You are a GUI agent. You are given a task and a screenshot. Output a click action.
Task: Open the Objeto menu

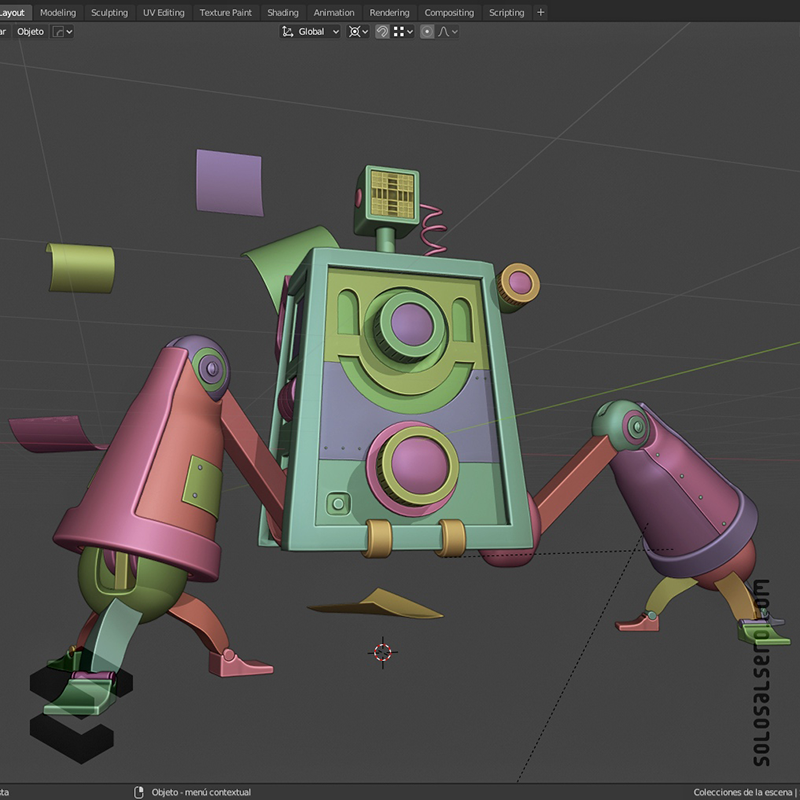click(x=30, y=32)
